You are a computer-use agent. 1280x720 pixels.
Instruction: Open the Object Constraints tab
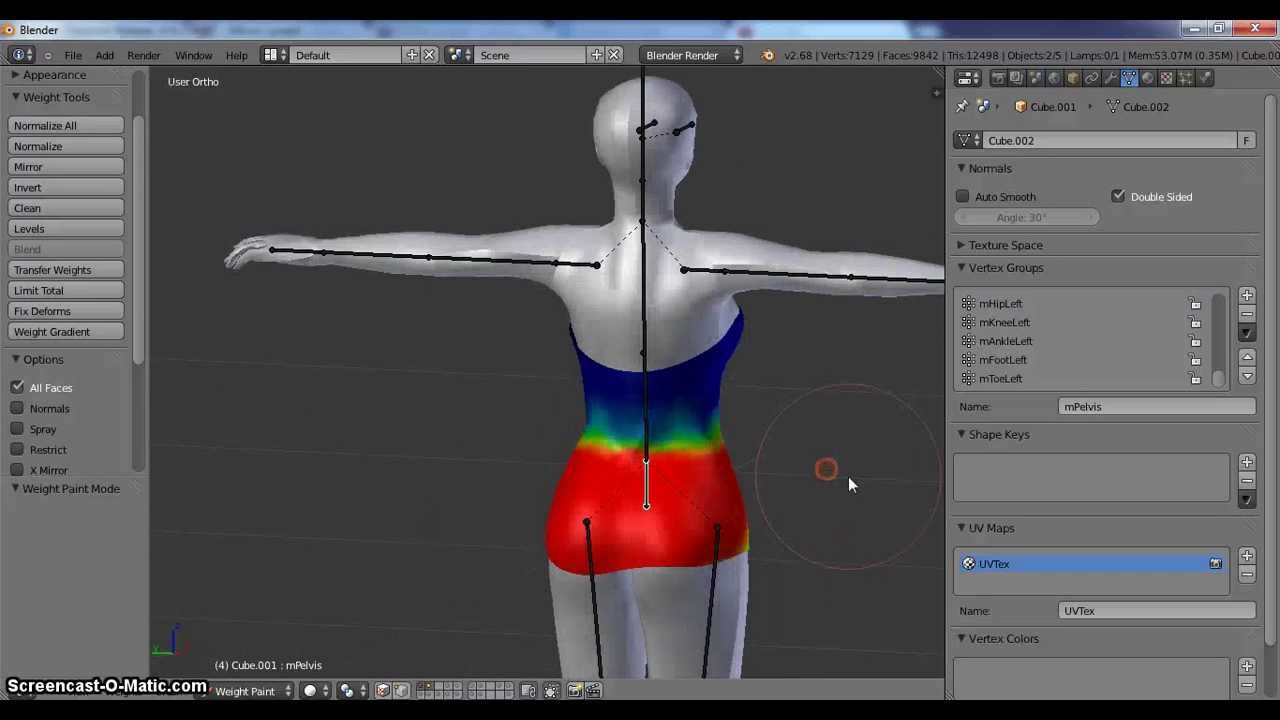click(x=1091, y=78)
